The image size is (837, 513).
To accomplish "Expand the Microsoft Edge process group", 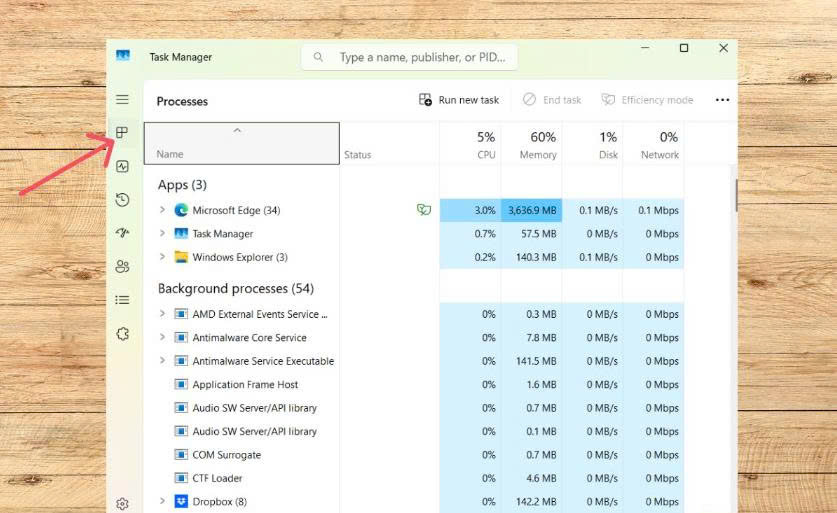I will 162,210.
